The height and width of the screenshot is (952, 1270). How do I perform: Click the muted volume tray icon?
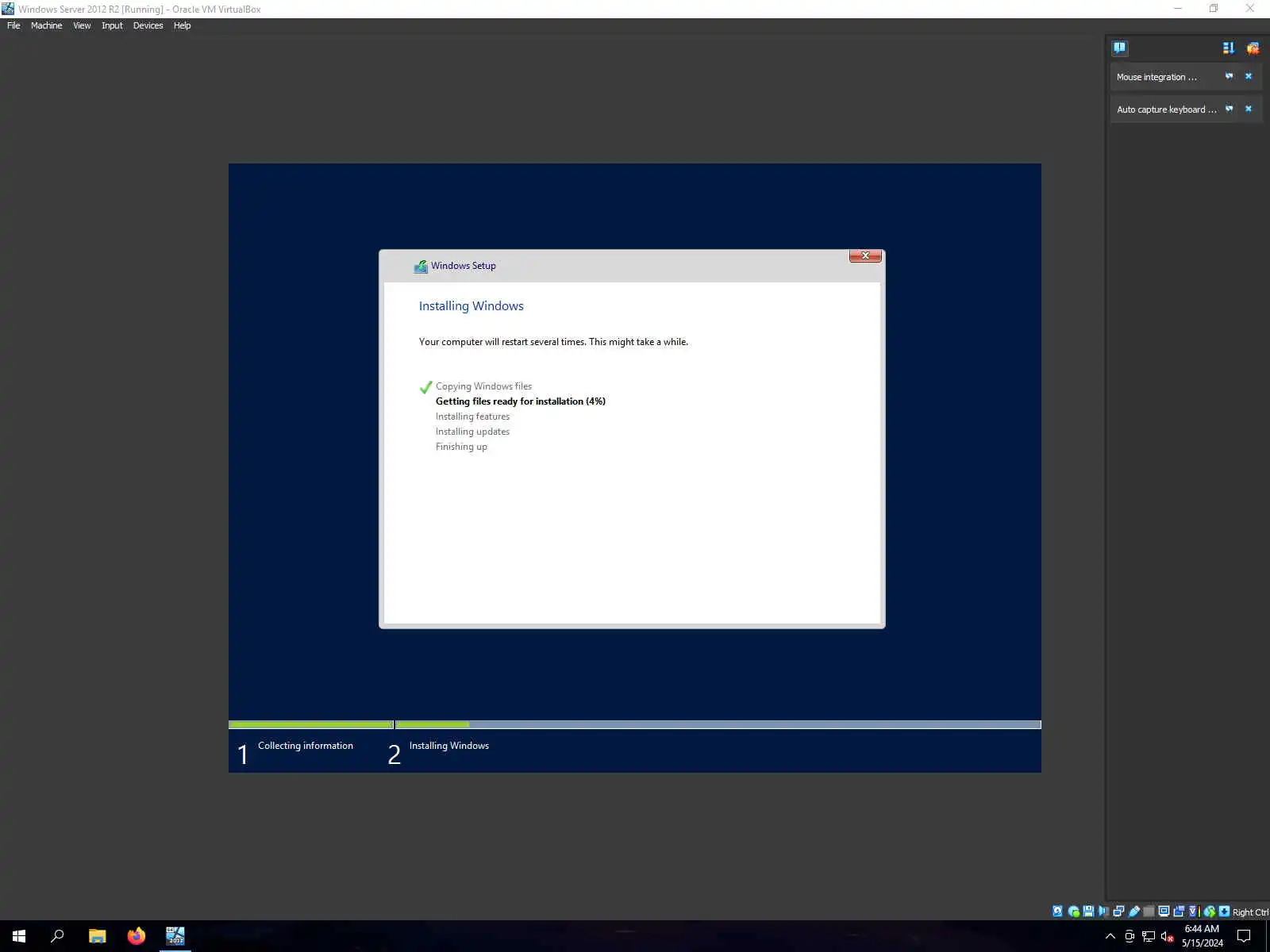click(1168, 936)
